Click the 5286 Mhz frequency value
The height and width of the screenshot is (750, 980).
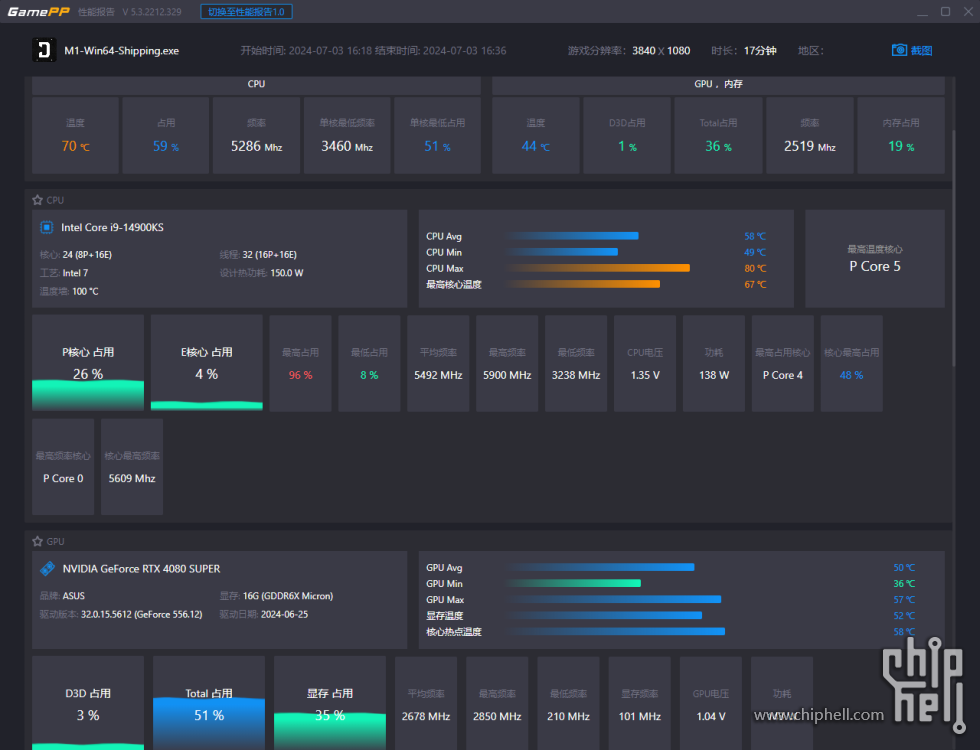pos(256,146)
